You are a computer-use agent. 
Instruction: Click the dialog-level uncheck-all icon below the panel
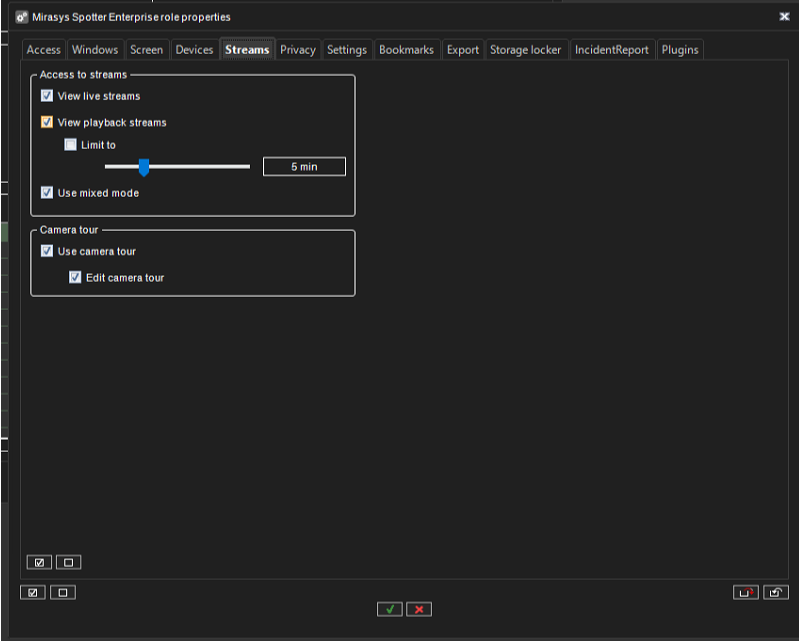[x=63, y=592]
